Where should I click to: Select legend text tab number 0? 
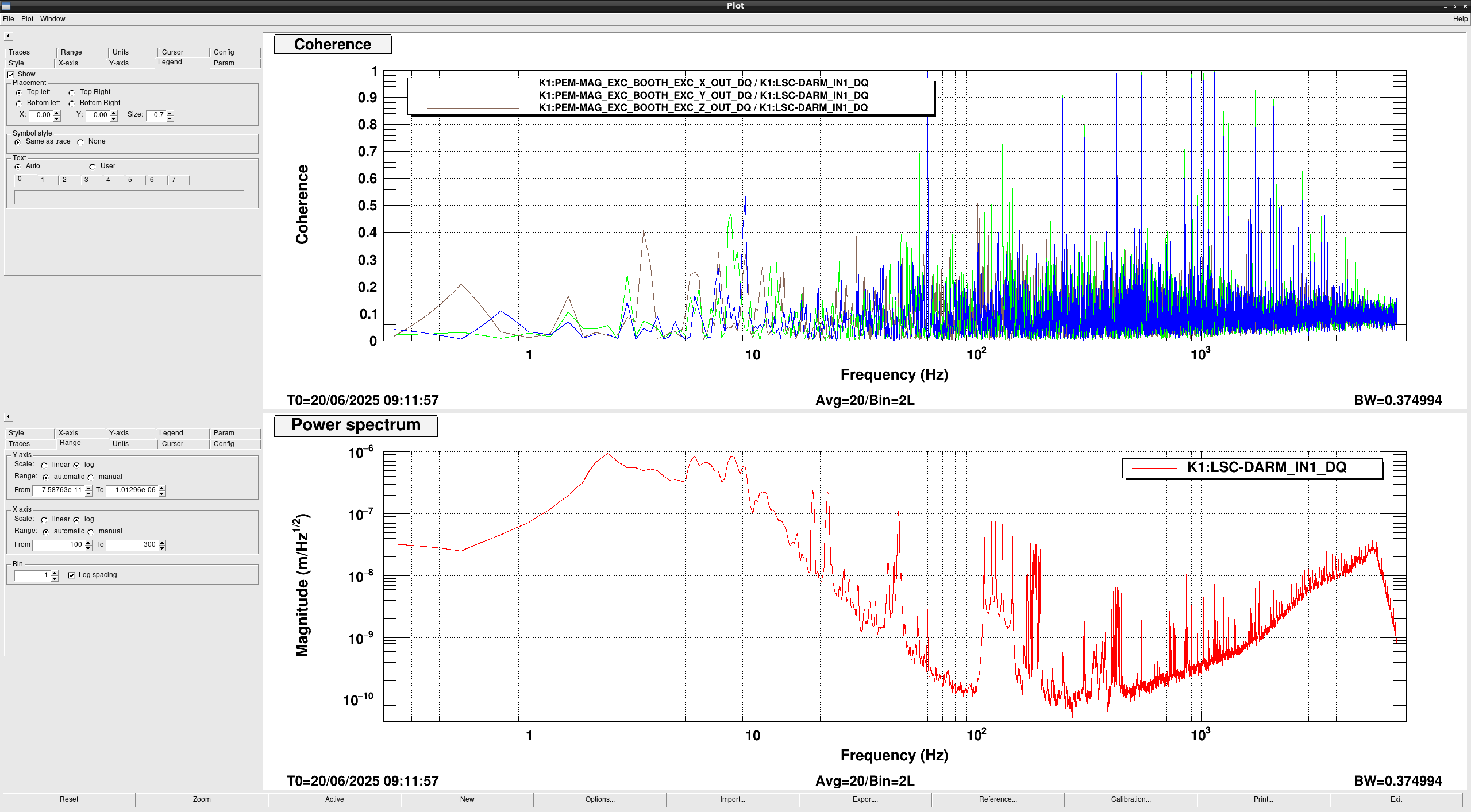pyautogui.click(x=25, y=179)
